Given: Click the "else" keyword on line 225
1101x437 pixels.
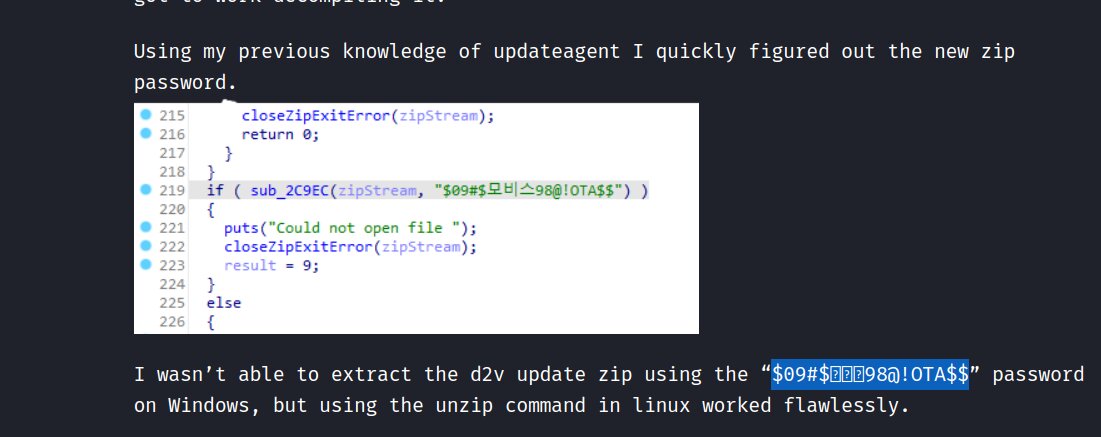Looking at the screenshot, I should coord(224,303).
